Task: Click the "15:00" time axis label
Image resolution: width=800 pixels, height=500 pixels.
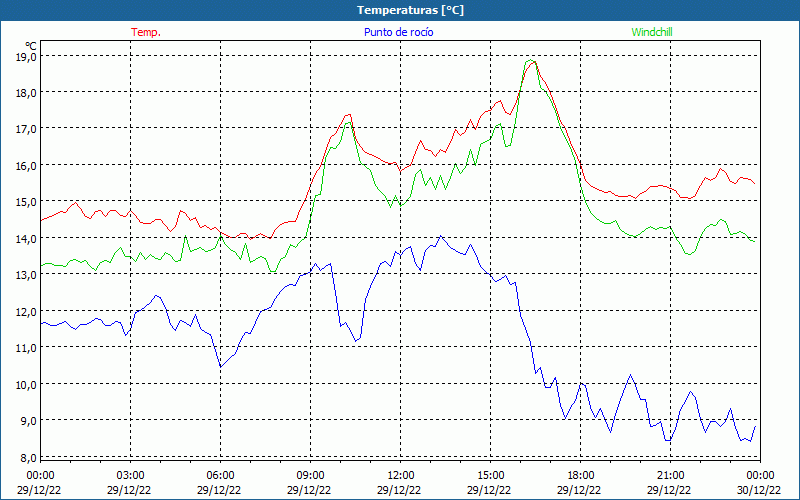Action: [490, 476]
